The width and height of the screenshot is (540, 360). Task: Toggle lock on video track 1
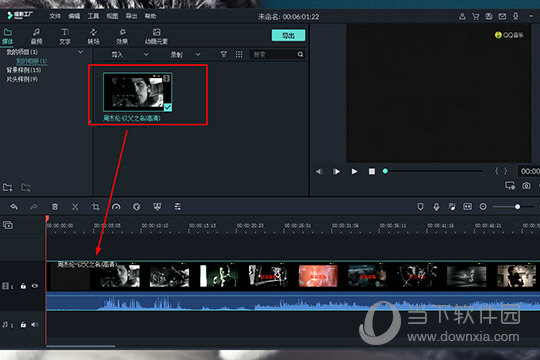coord(23,286)
